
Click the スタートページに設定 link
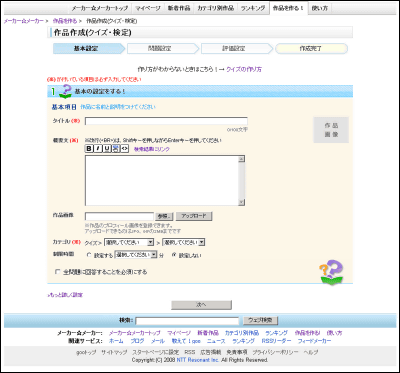tap(156, 352)
